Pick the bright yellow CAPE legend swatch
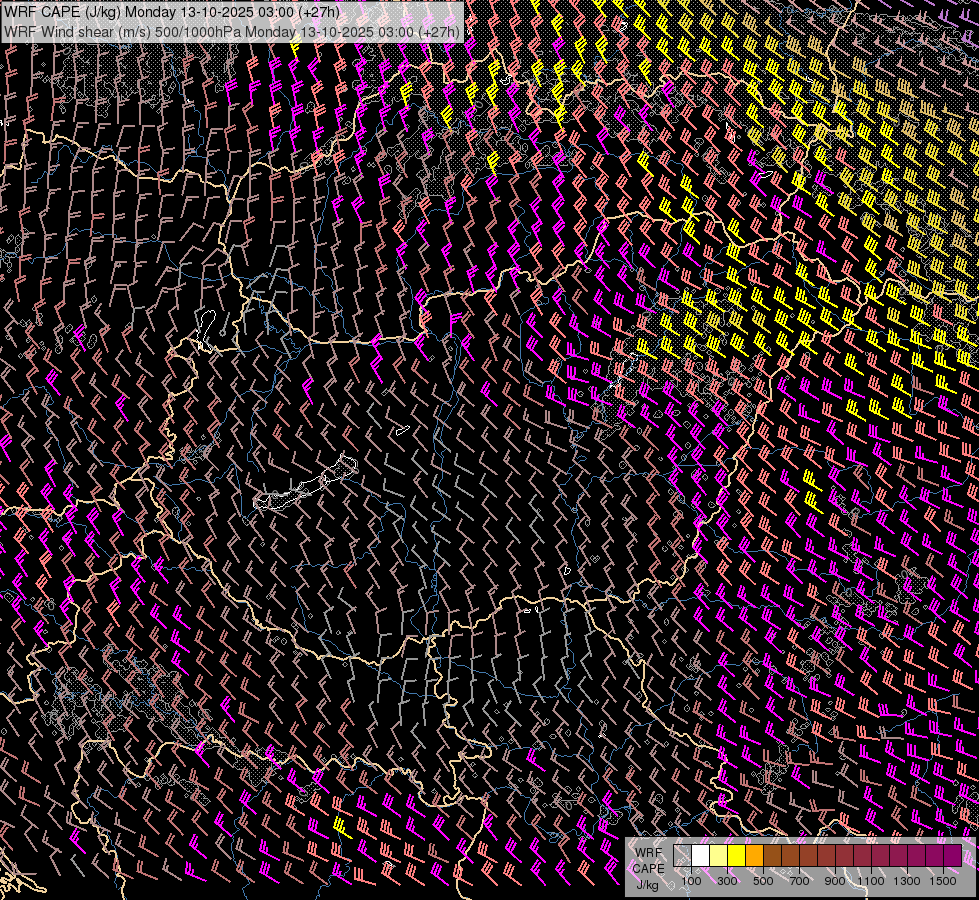 click(736, 856)
